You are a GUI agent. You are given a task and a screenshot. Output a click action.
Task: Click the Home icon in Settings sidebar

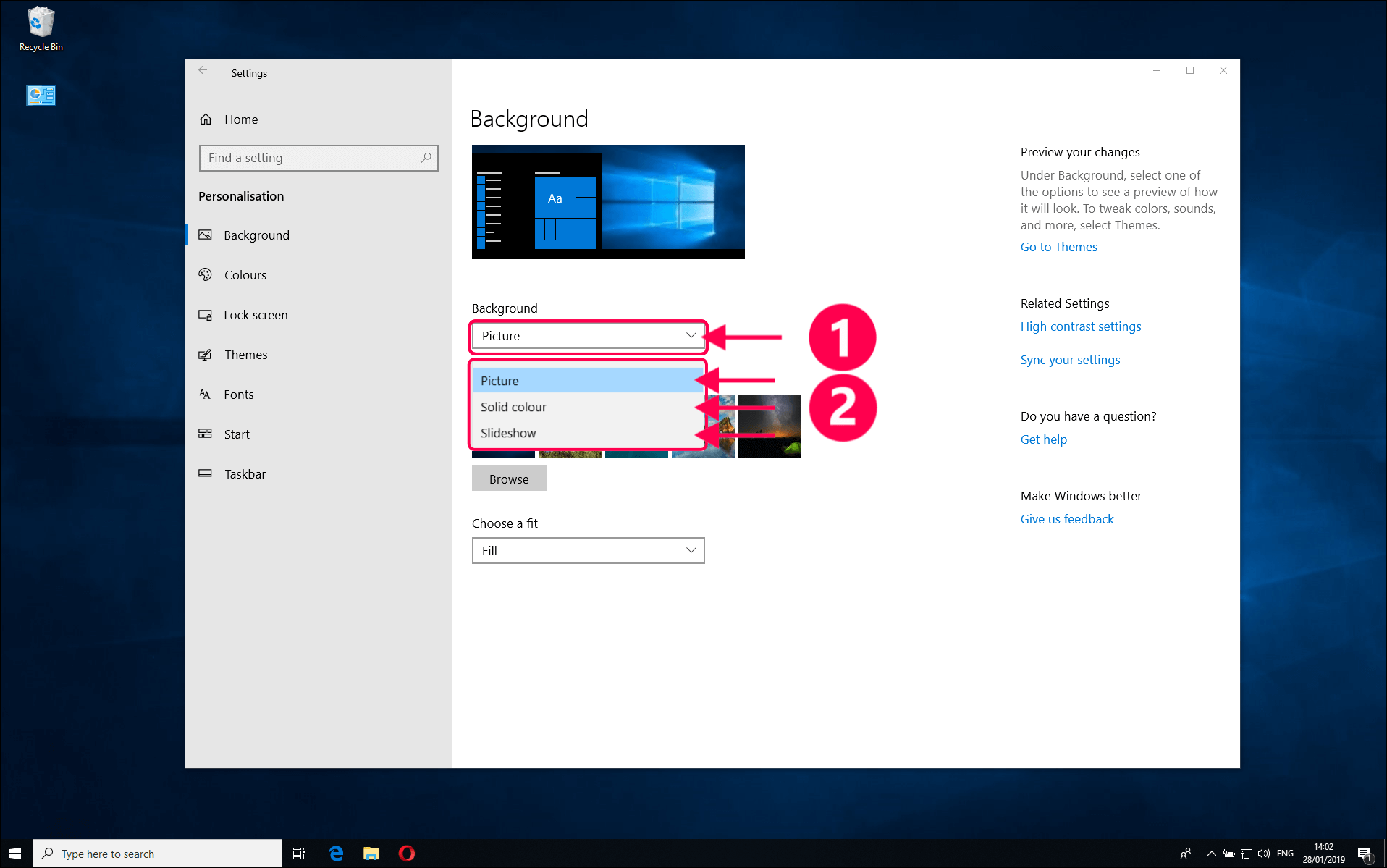[206, 119]
